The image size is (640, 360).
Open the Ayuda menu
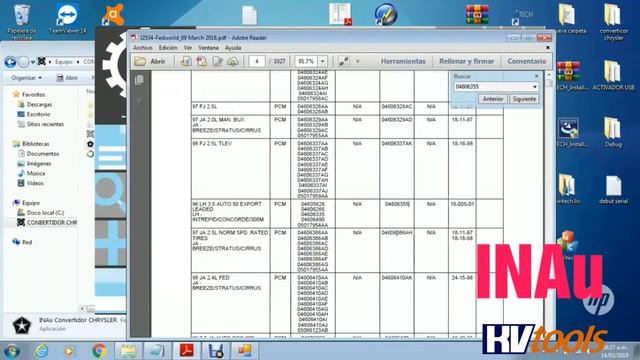pyautogui.click(x=233, y=48)
